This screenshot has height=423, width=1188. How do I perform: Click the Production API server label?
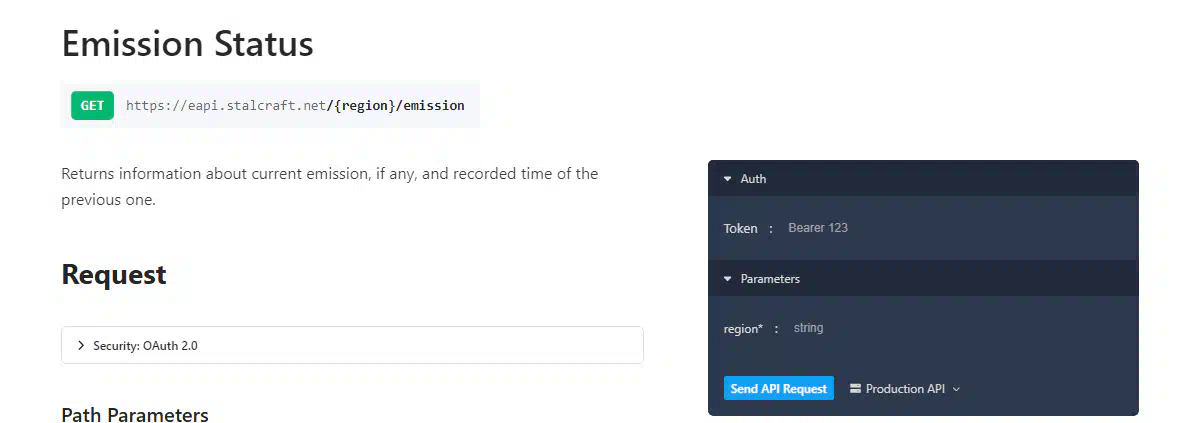coord(905,389)
